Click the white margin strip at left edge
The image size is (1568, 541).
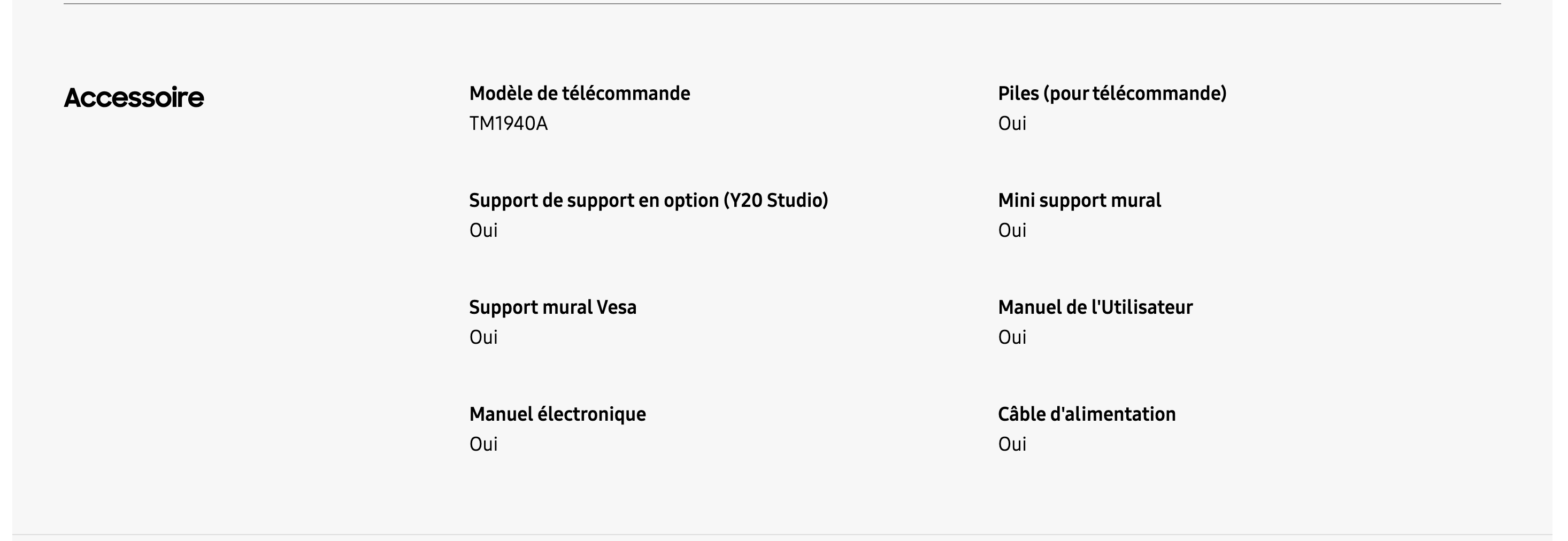tap(5, 270)
